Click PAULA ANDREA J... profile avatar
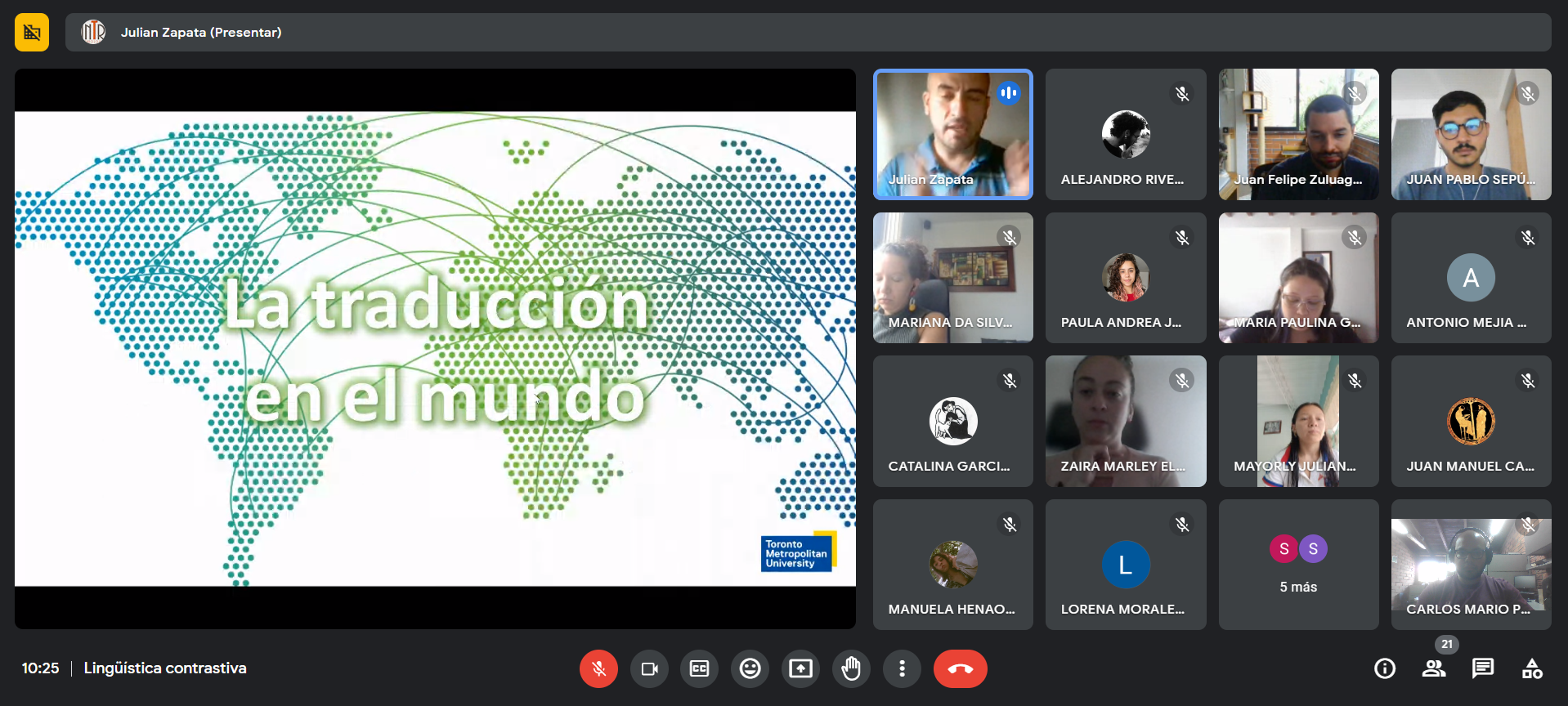The height and width of the screenshot is (706, 1568). (x=1126, y=278)
